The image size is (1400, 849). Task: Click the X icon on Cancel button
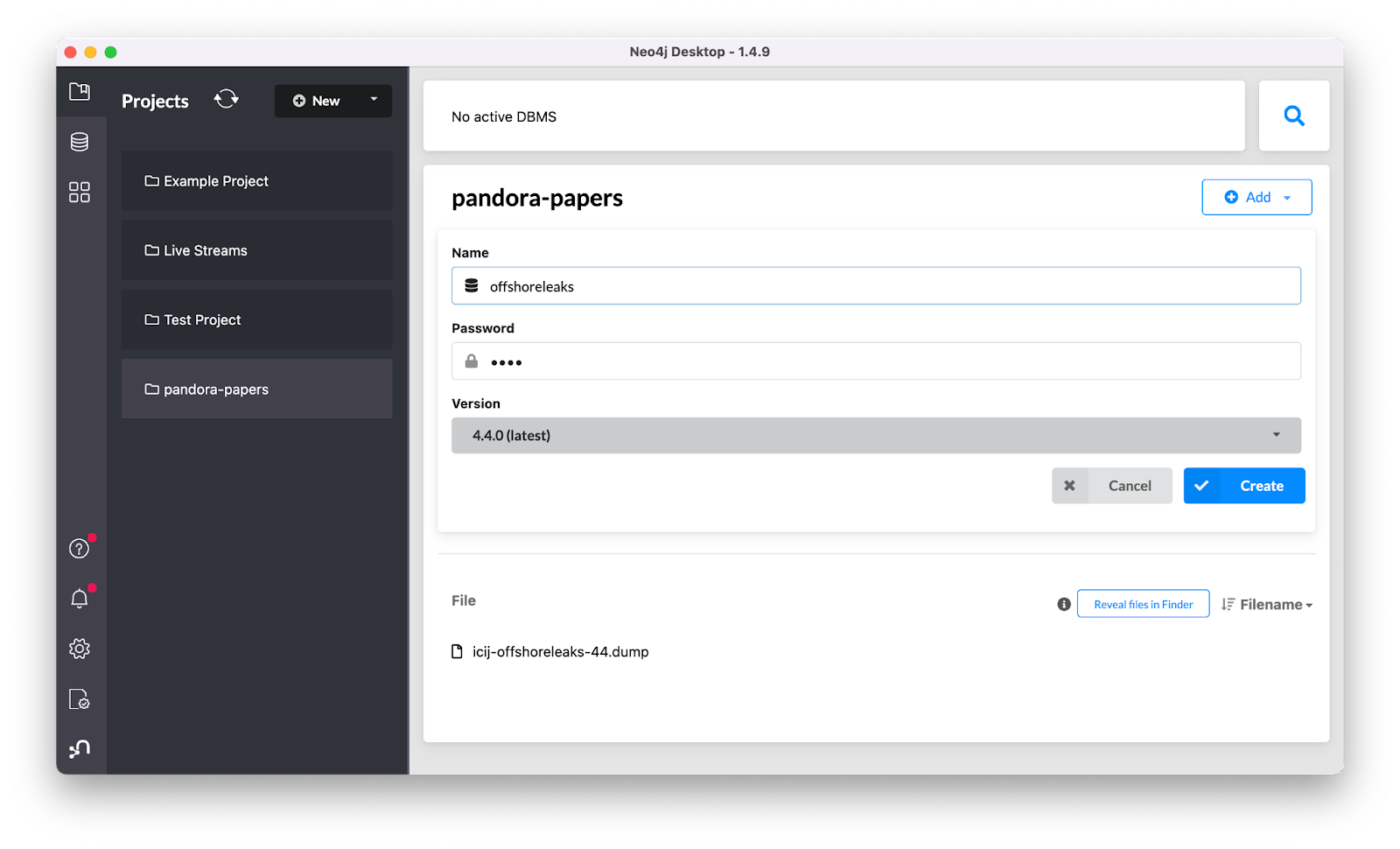point(1069,486)
